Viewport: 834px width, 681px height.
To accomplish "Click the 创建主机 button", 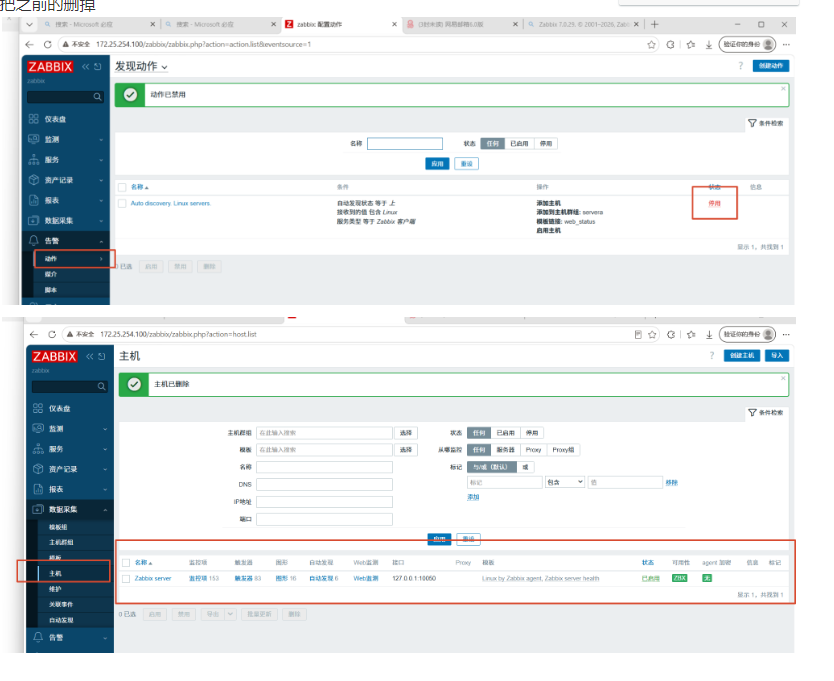I will pos(742,355).
